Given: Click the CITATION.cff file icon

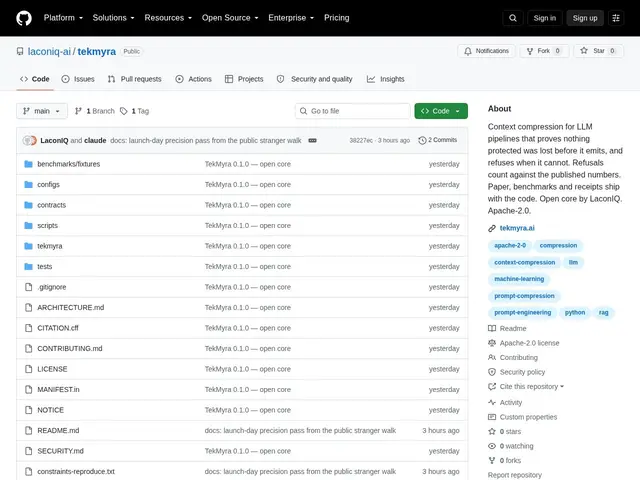Looking at the screenshot, I should (28, 328).
